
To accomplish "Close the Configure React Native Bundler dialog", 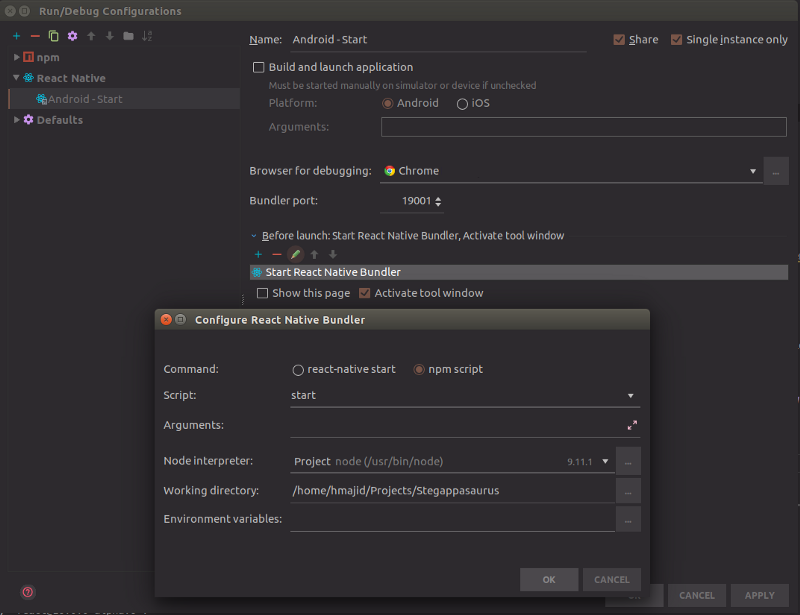I will point(166,319).
